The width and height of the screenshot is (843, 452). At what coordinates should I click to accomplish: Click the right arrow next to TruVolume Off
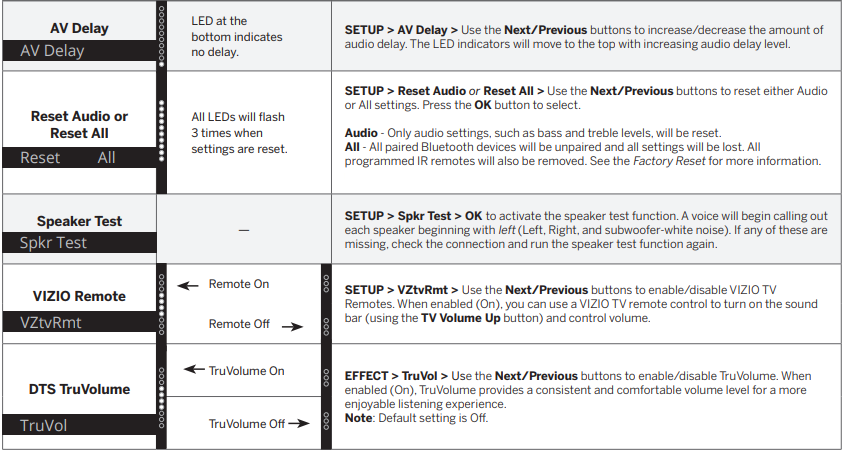301,424
